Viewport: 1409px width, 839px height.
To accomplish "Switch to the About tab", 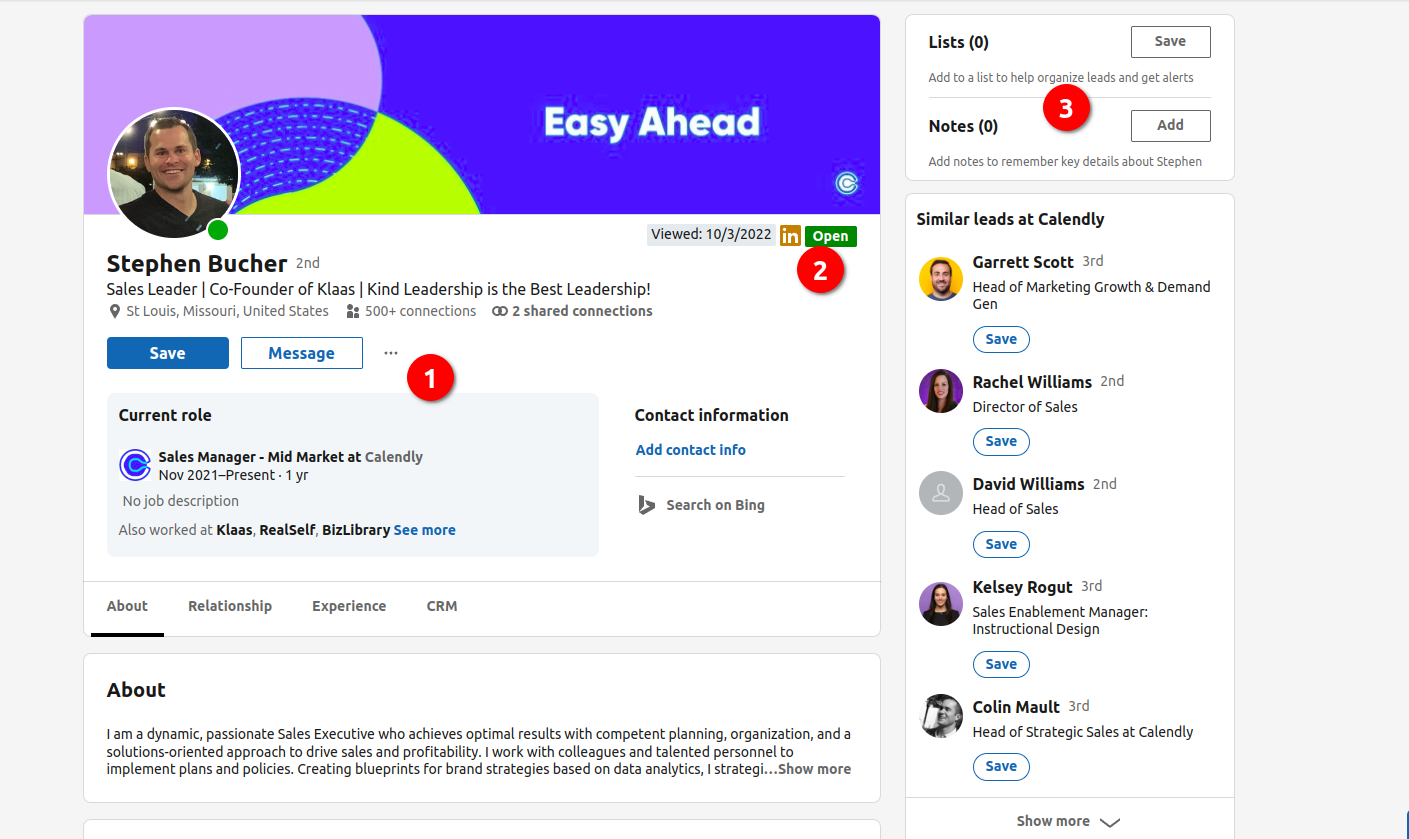I will click(127, 606).
